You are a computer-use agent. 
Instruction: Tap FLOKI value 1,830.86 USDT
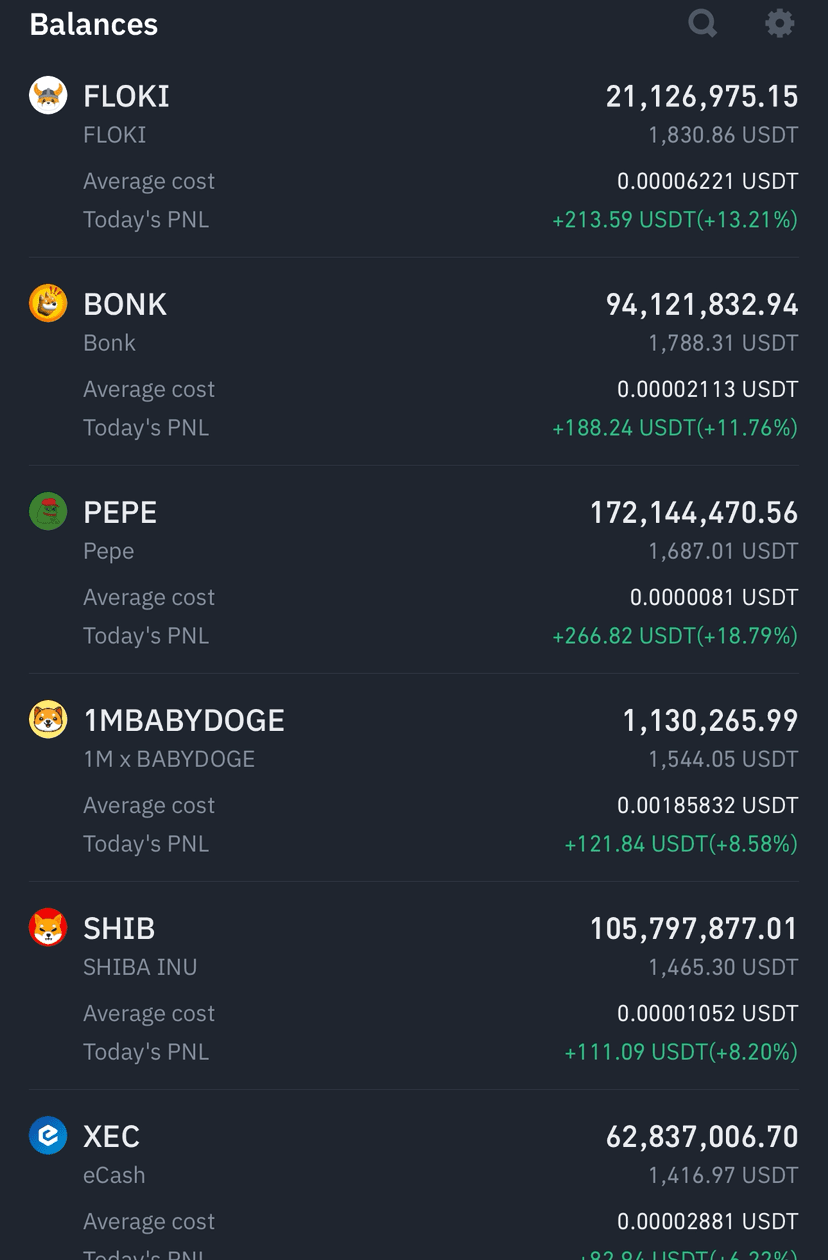tap(723, 135)
